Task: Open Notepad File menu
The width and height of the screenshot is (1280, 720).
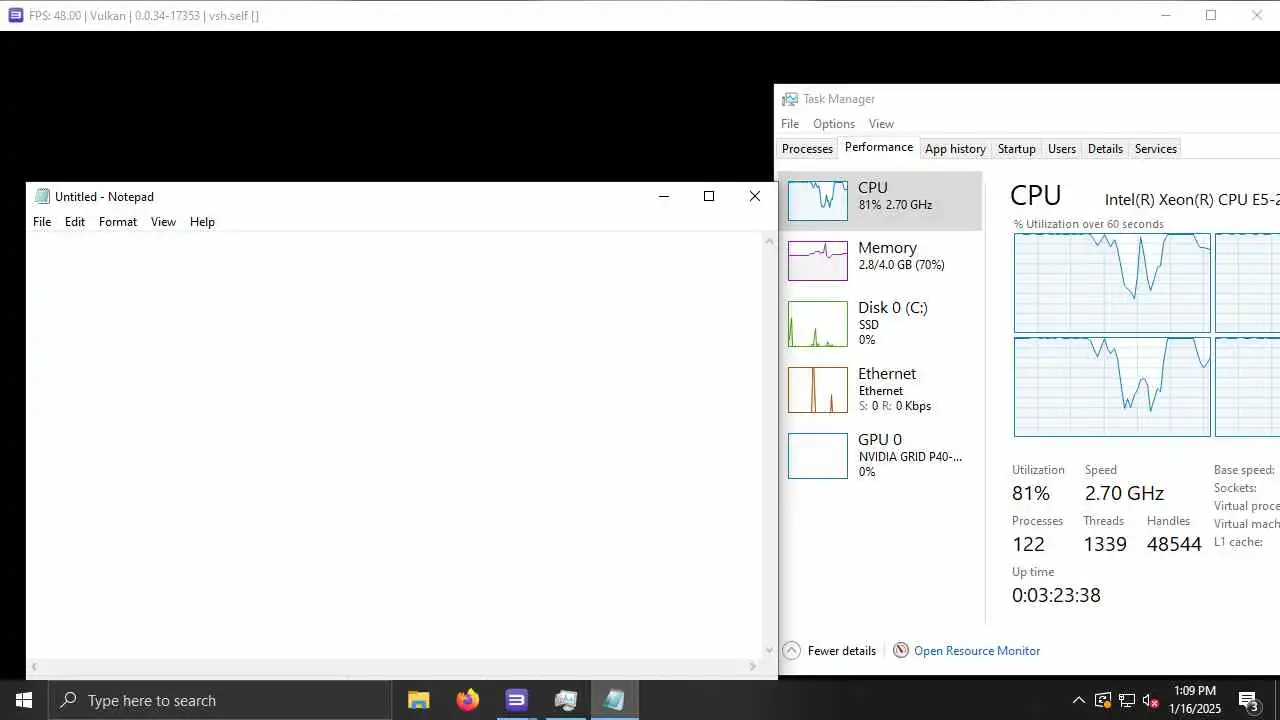Action: point(42,222)
